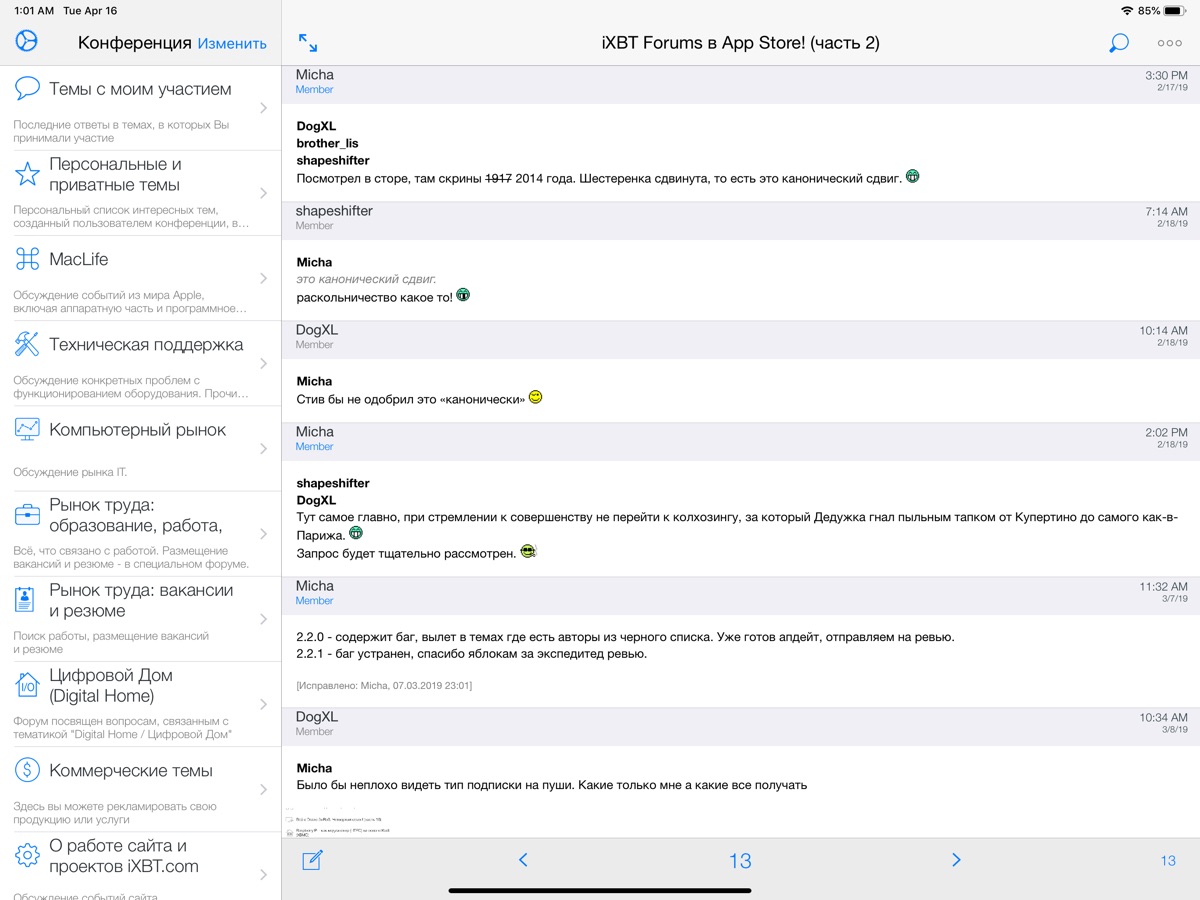Open page picker showing 13 in center
Viewport: 1200px width, 900px height.
click(x=740, y=861)
